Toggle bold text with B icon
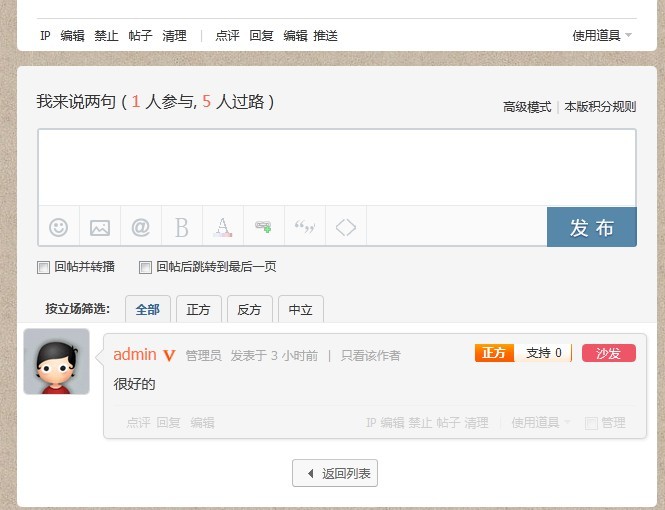Image resolution: width=665 pixels, height=510 pixels. tap(182, 227)
